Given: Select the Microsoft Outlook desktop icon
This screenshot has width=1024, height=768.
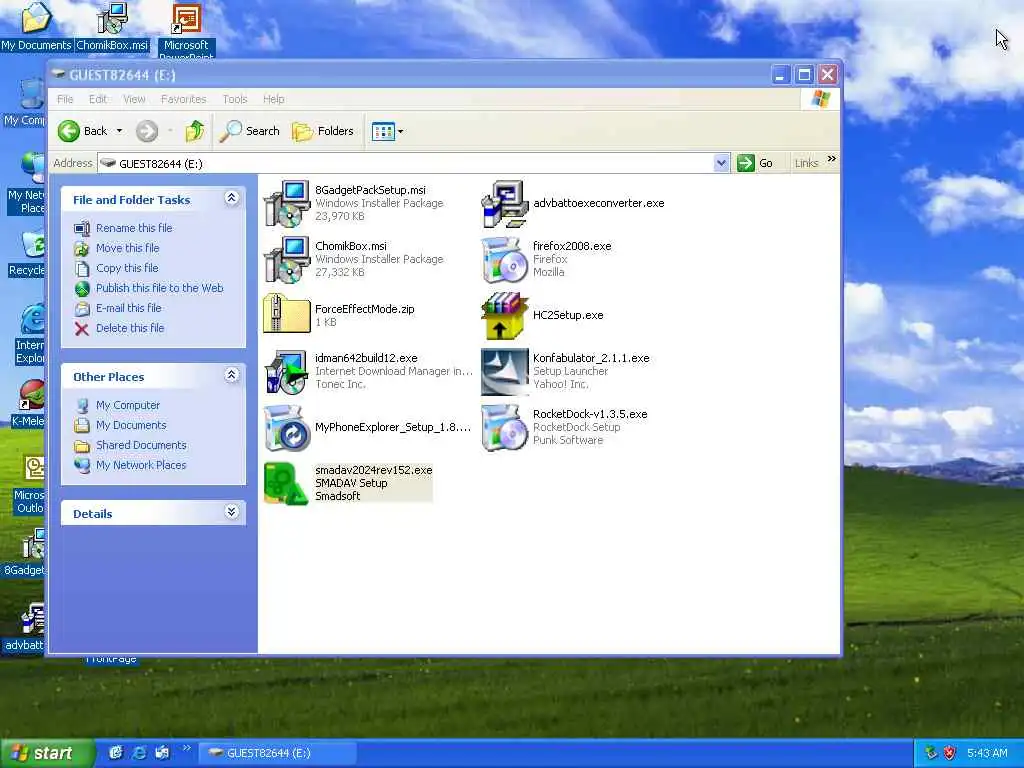Looking at the screenshot, I should [x=29, y=485].
